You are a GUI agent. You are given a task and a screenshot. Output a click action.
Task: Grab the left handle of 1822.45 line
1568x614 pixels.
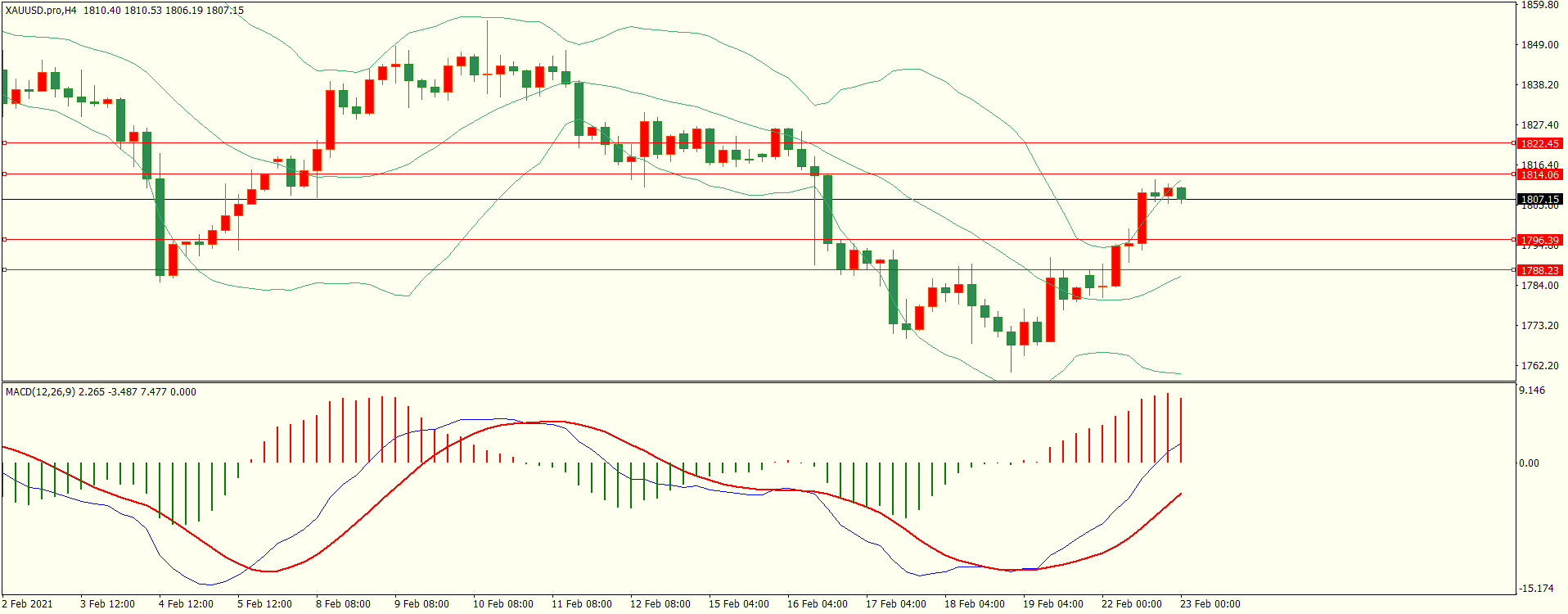click(4, 142)
